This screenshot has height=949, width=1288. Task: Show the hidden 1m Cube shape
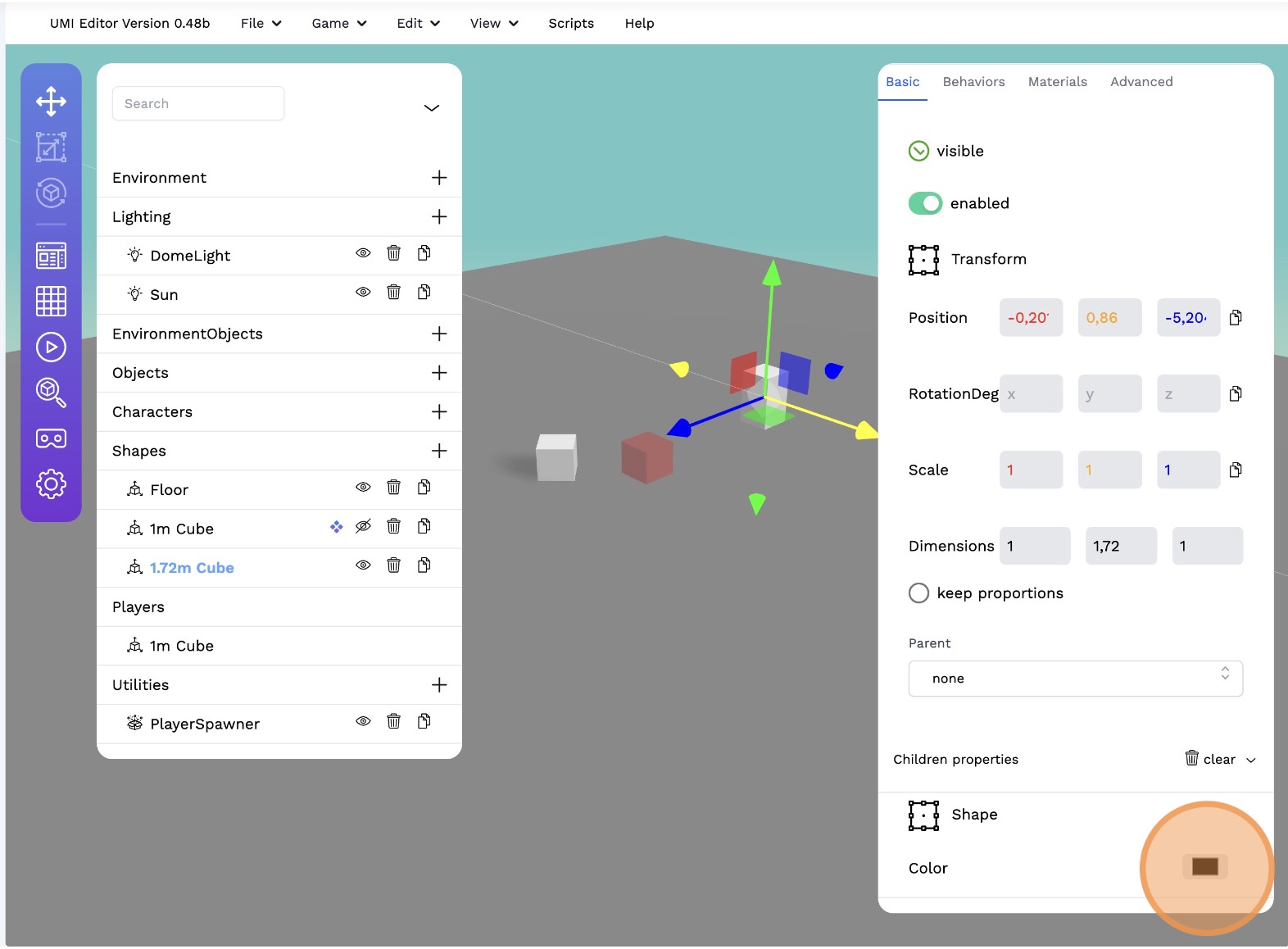point(363,526)
